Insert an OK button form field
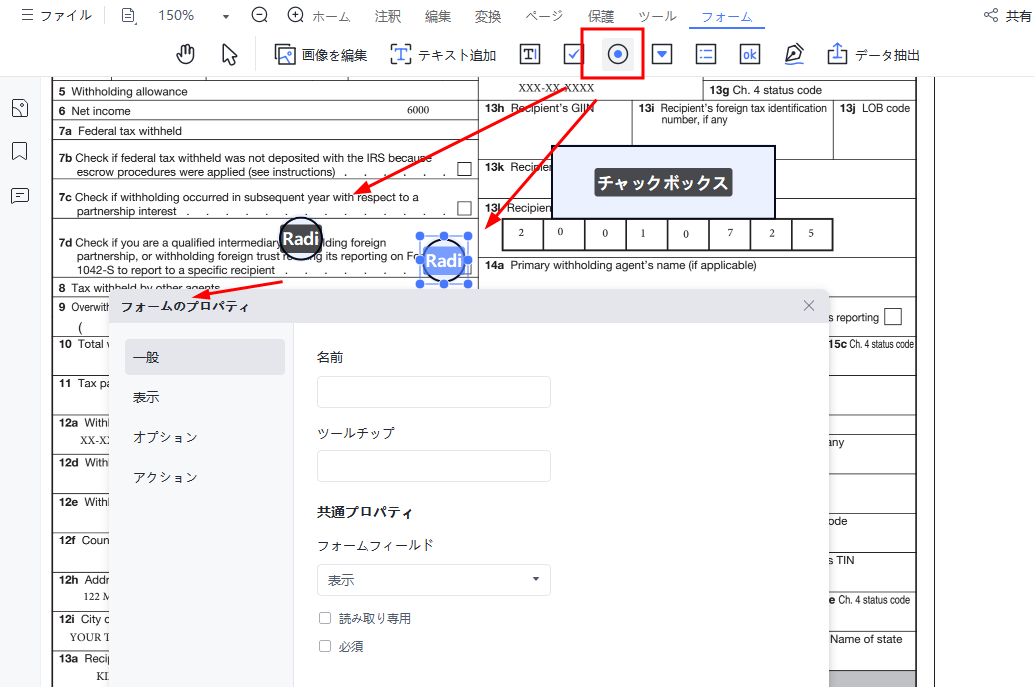 pos(749,55)
